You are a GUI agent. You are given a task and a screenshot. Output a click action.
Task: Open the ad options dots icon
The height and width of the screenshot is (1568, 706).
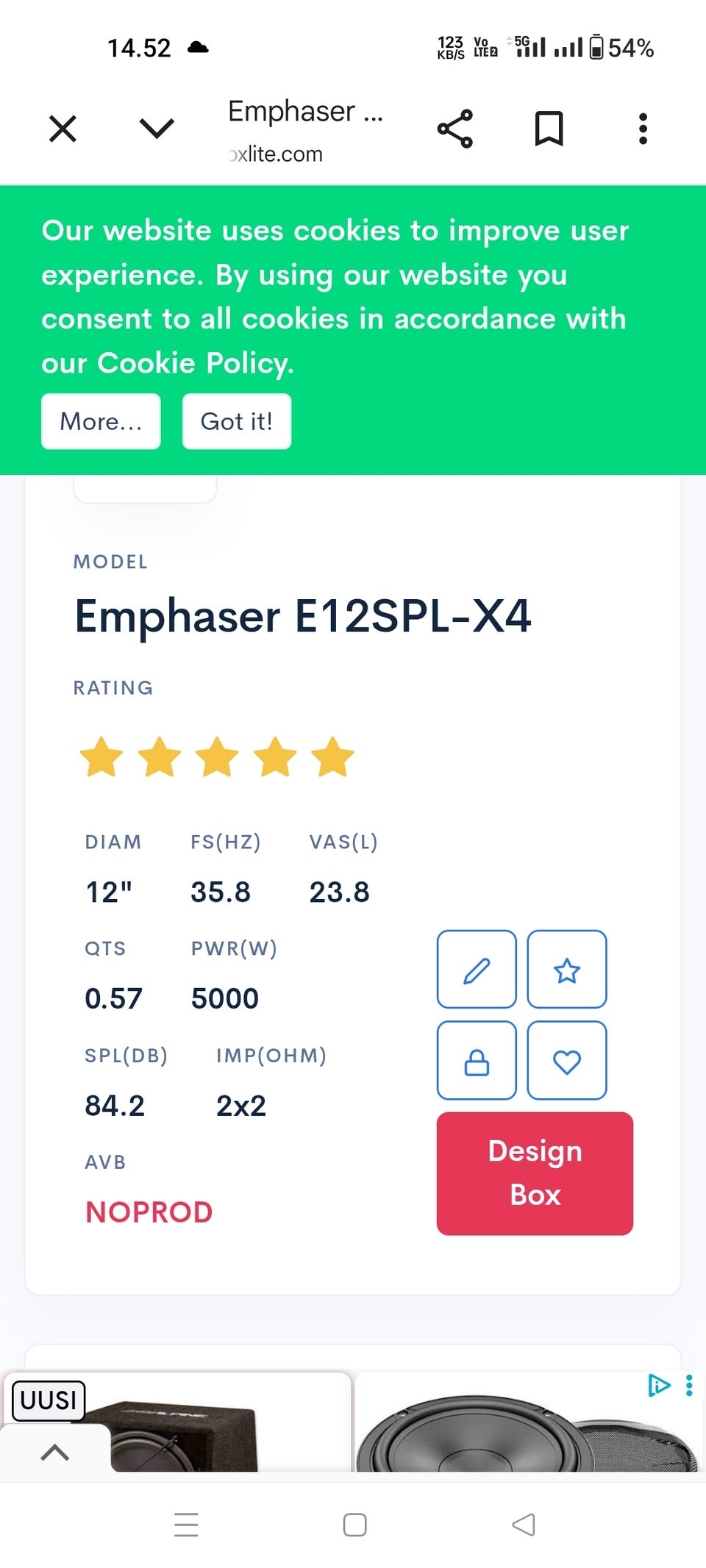[689, 1386]
